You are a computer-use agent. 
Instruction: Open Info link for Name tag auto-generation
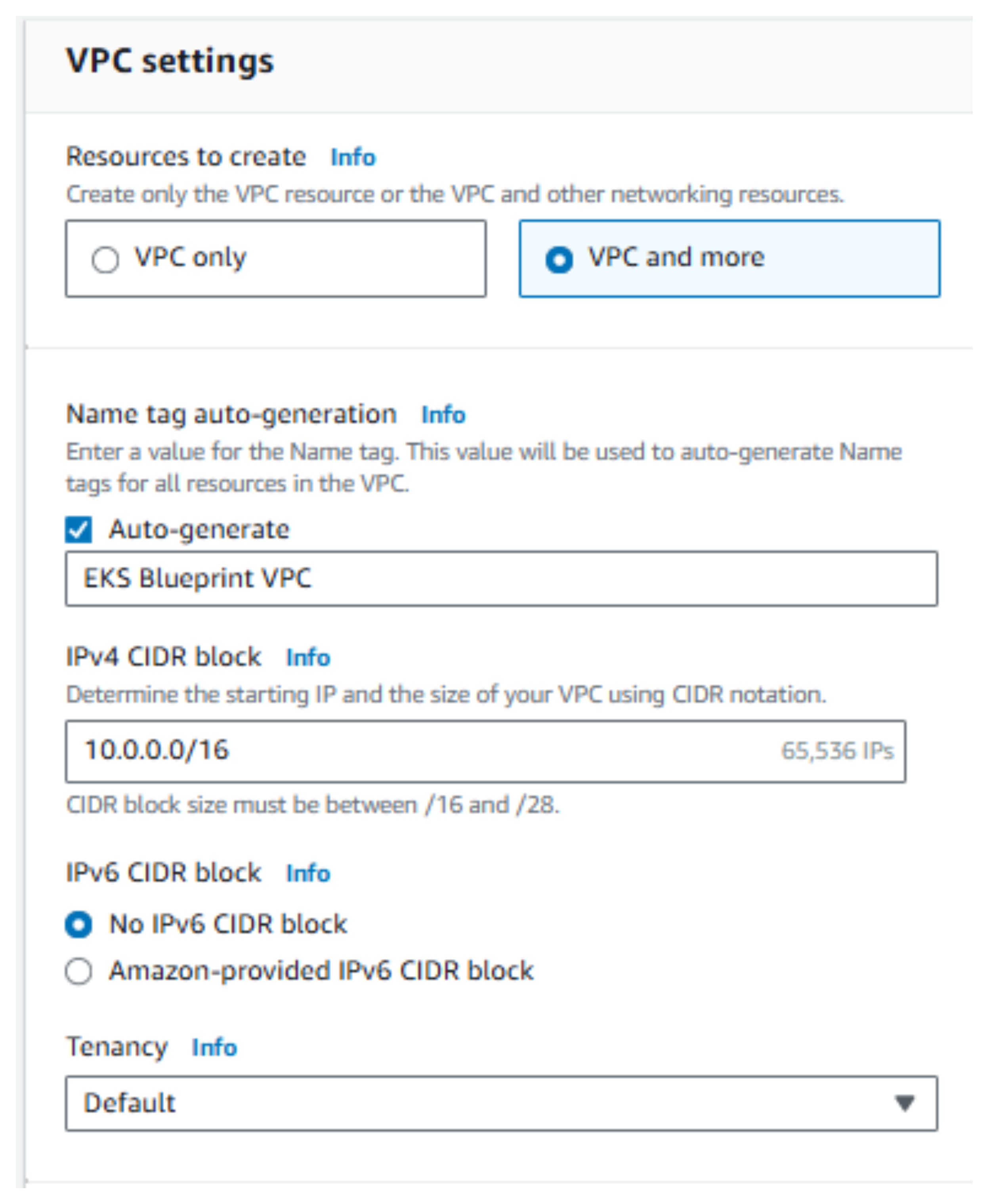pyautogui.click(x=443, y=415)
